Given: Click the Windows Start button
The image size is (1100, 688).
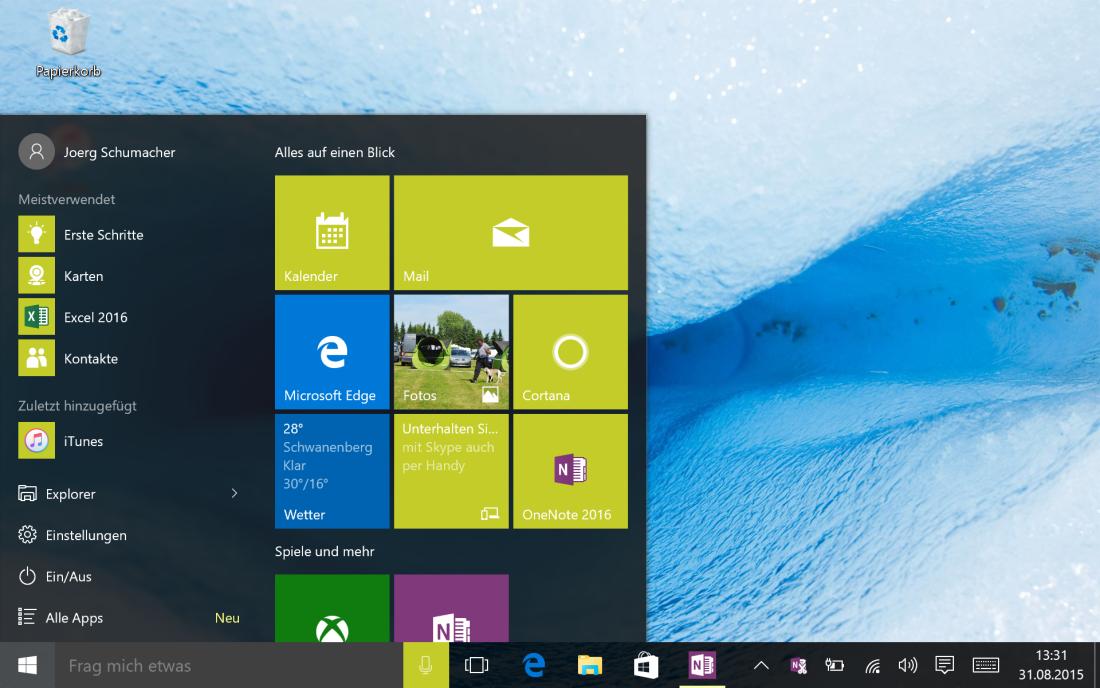Looking at the screenshot, I should [x=27, y=666].
